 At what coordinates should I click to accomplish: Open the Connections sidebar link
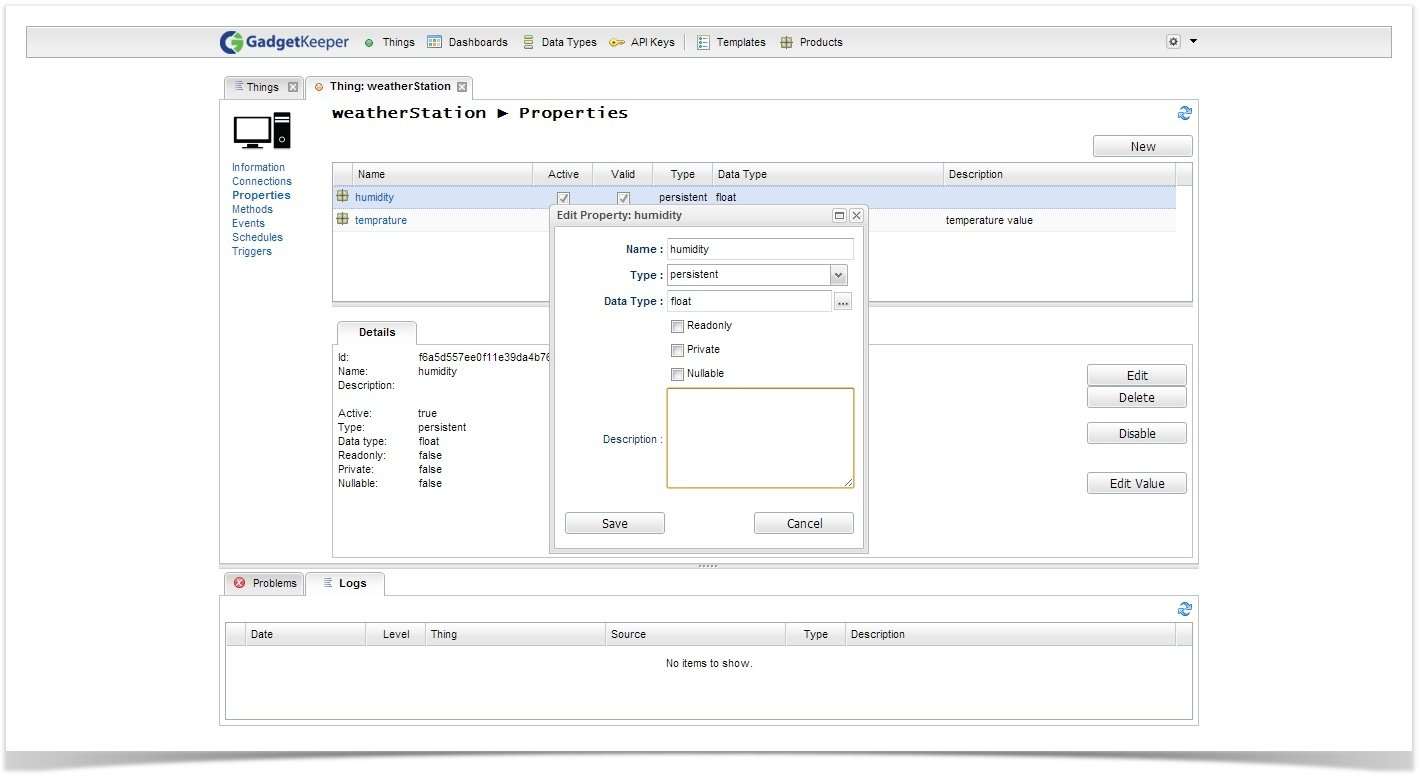coord(262,181)
